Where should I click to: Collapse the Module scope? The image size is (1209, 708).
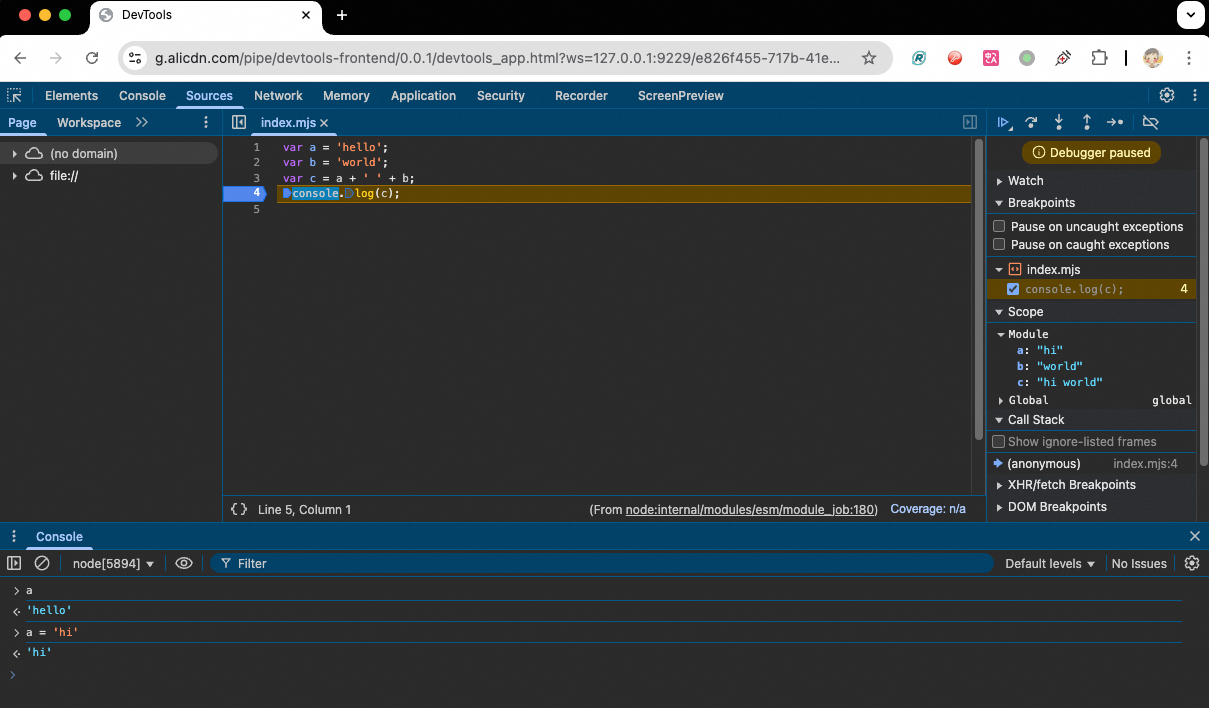coord(1002,334)
